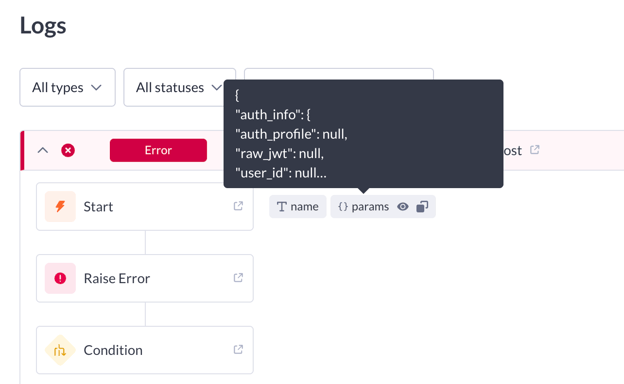Open the All statuses dropdown
This screenshot has width=624, height=384.
179,87
